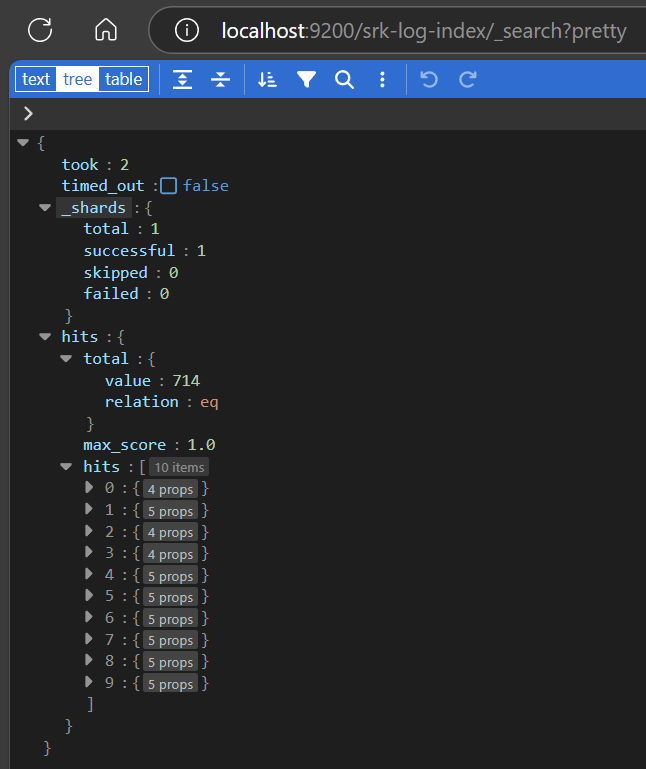646x769 pixels.
Task: Click the undo arrow in toolbar
Action: pos(429,80)
